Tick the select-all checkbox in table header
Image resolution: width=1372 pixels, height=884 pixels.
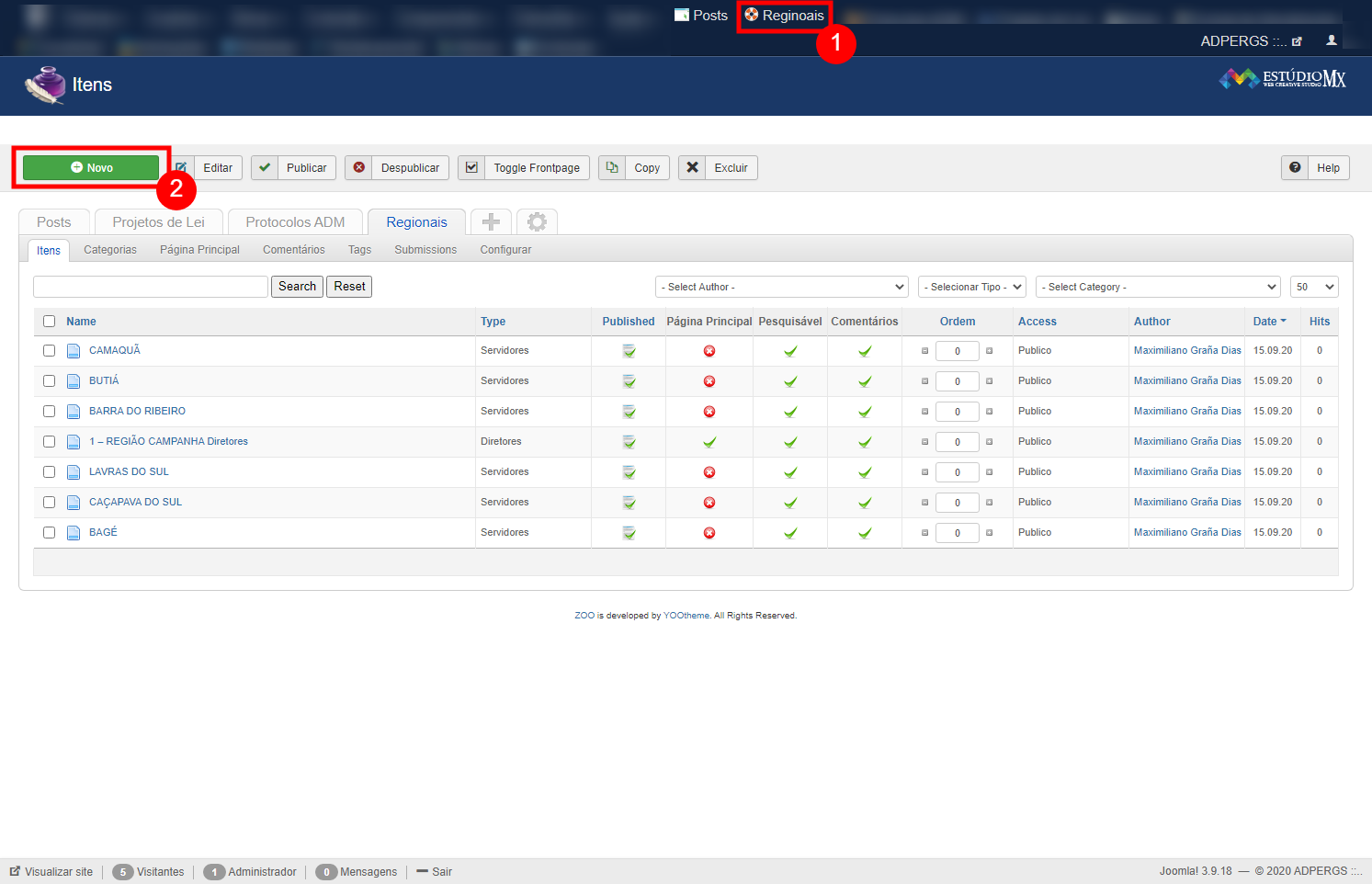pyautogui.click(x=50, y=322)
